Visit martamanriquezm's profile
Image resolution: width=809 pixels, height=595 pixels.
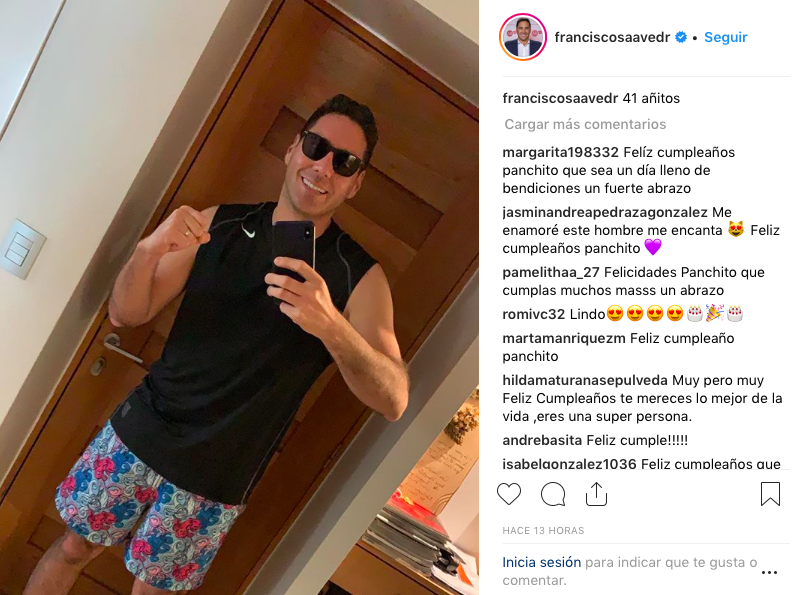click(564, 338)
